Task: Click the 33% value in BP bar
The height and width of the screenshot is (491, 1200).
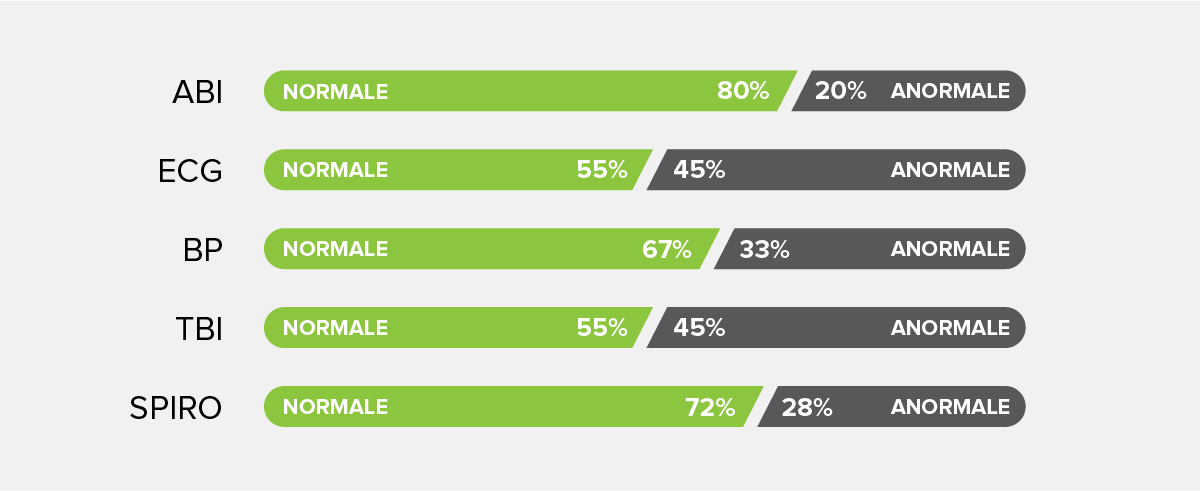Action: pyautogui.click(x=764, y=249)
